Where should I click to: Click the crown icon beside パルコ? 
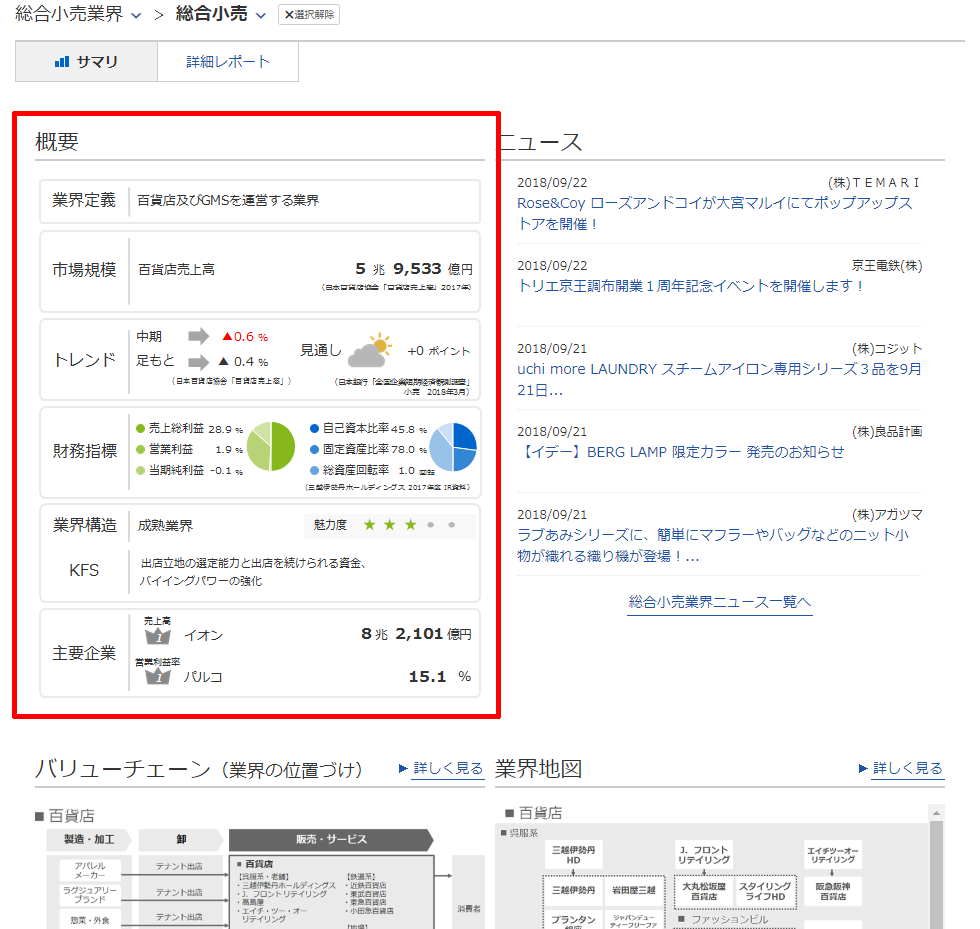(158, 677)
